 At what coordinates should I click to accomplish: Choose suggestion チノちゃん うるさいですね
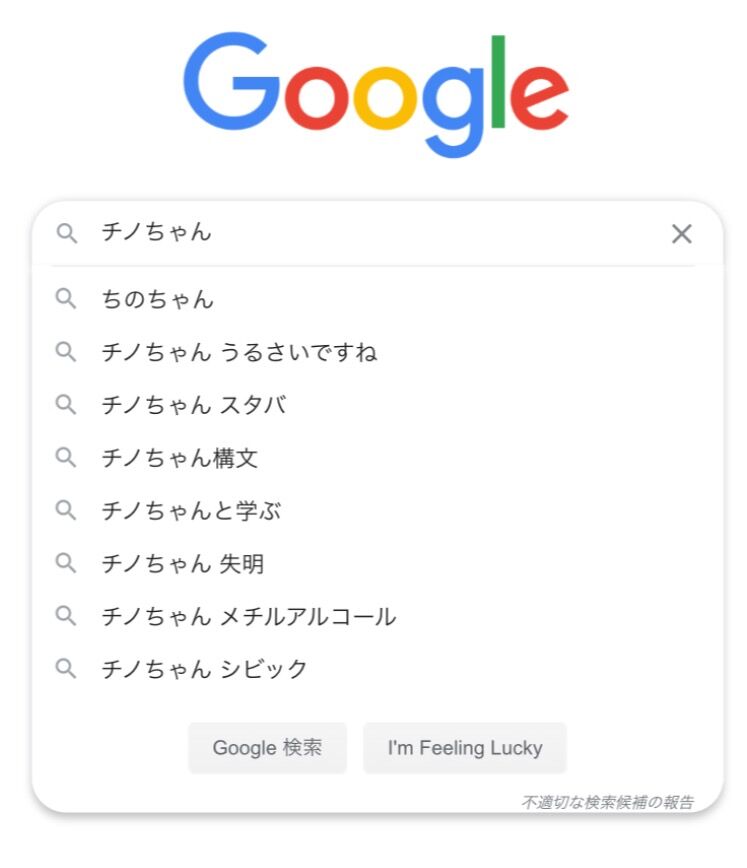[239, 352]
